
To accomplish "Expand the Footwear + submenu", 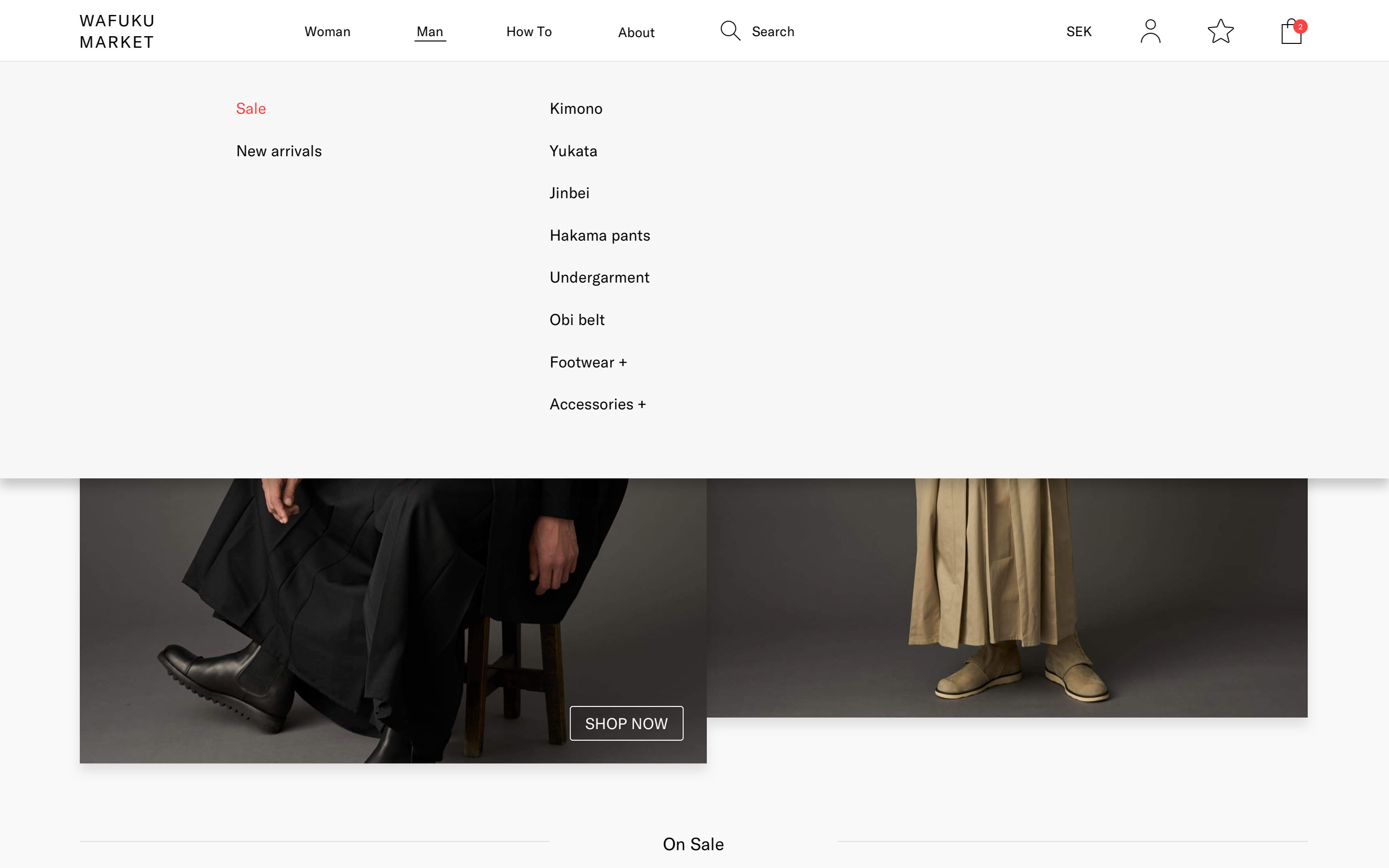I will coord(588,362).
